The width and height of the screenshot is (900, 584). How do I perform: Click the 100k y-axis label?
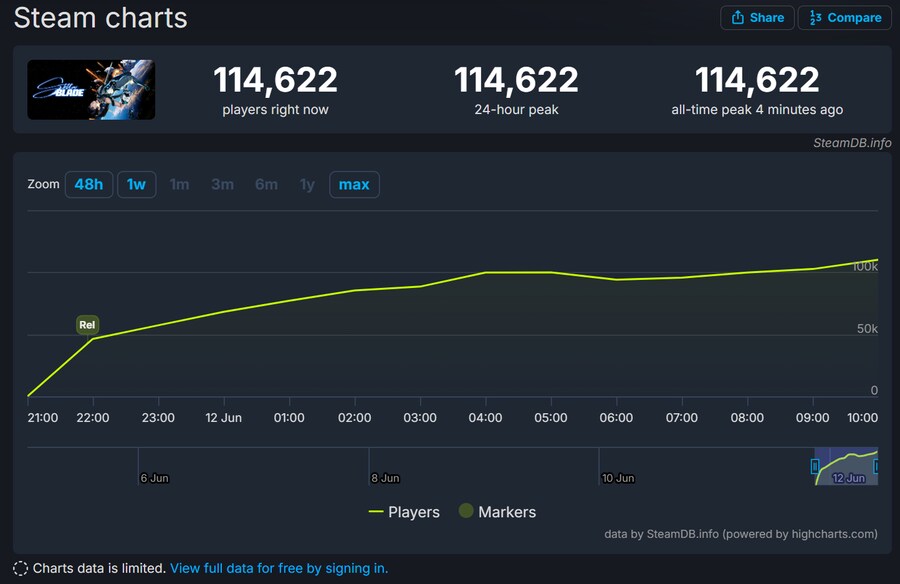tap(864, 266)
